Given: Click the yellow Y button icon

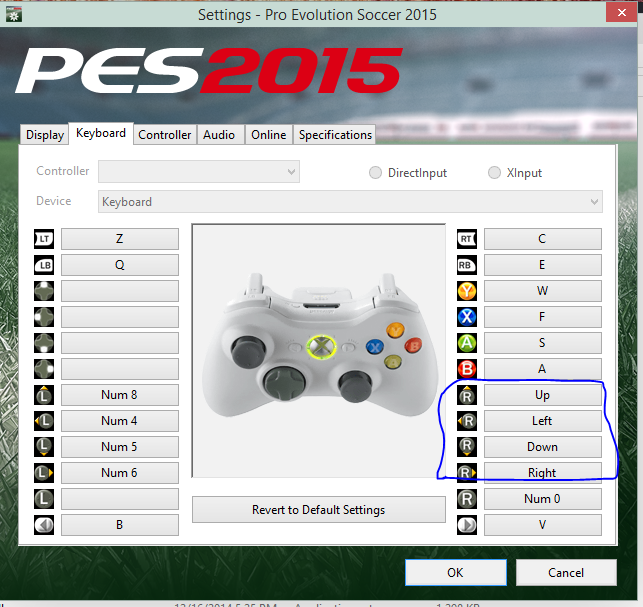Looking at the screenshot, I should pos(467,291).
